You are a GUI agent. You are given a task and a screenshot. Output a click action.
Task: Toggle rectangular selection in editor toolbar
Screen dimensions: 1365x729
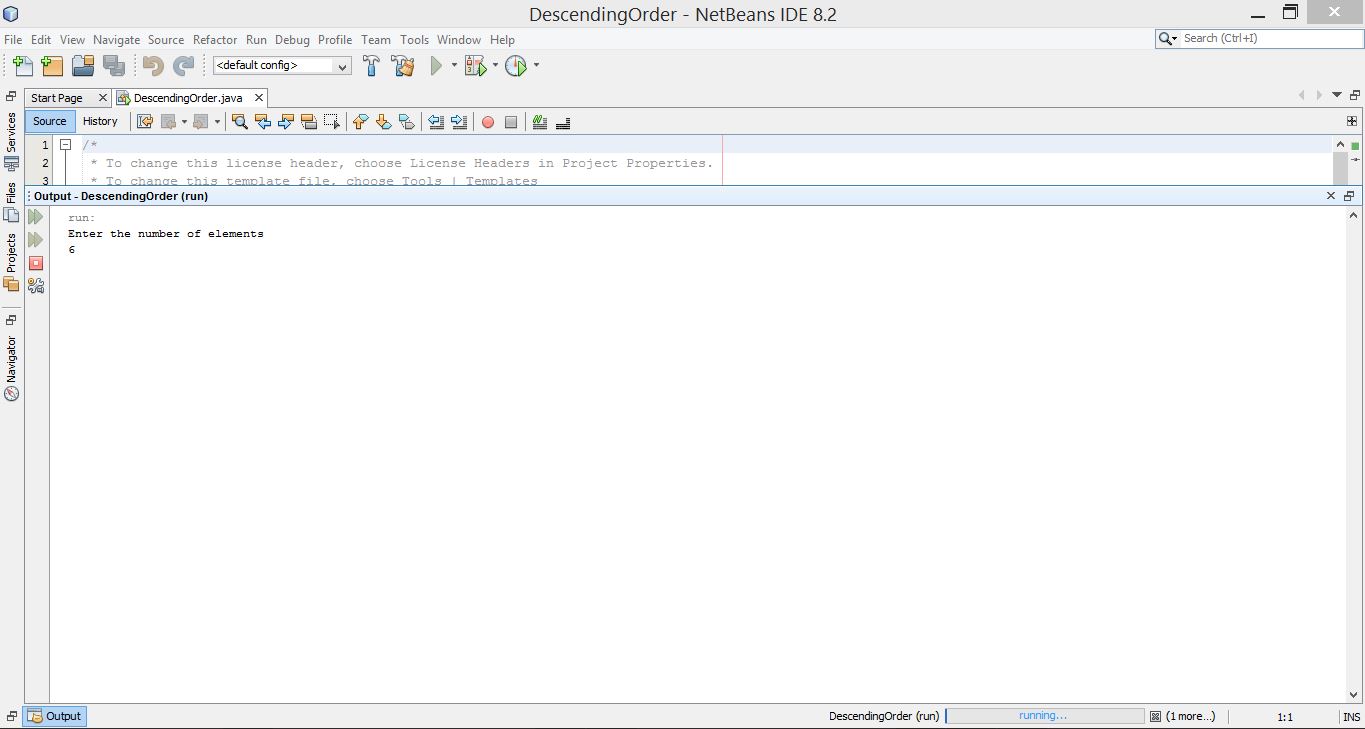332,122
